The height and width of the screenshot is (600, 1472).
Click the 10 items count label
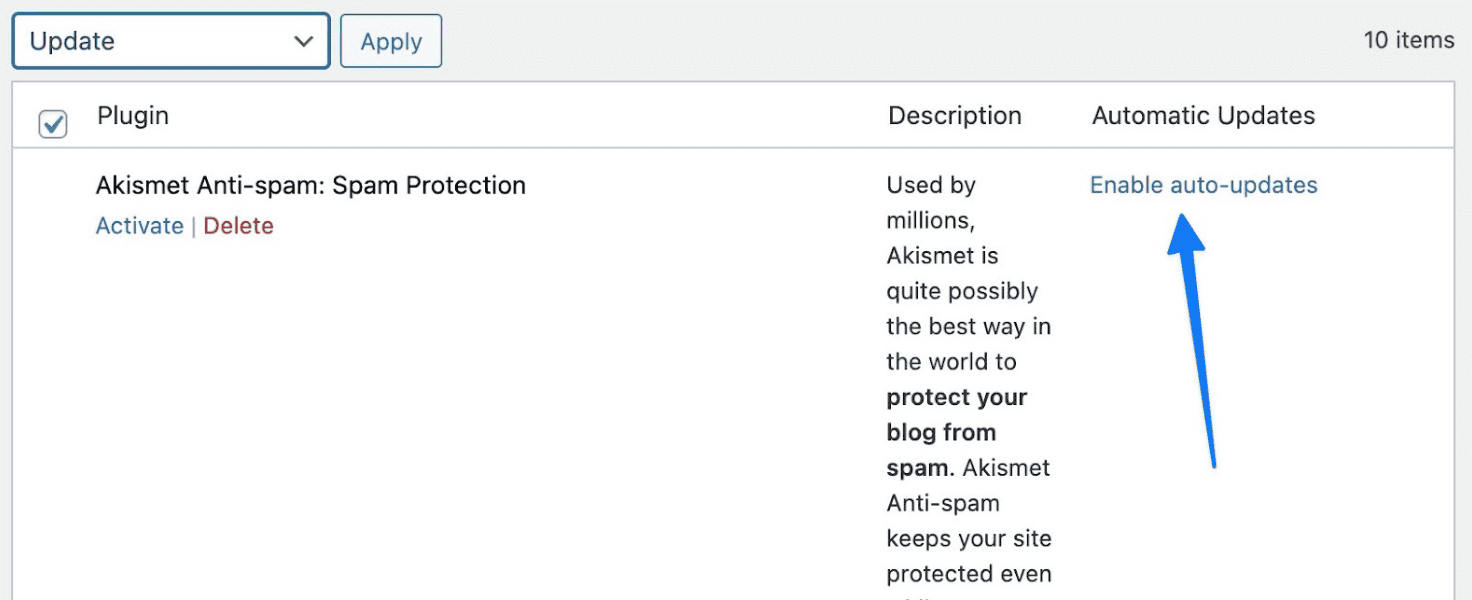(1408, 41)
